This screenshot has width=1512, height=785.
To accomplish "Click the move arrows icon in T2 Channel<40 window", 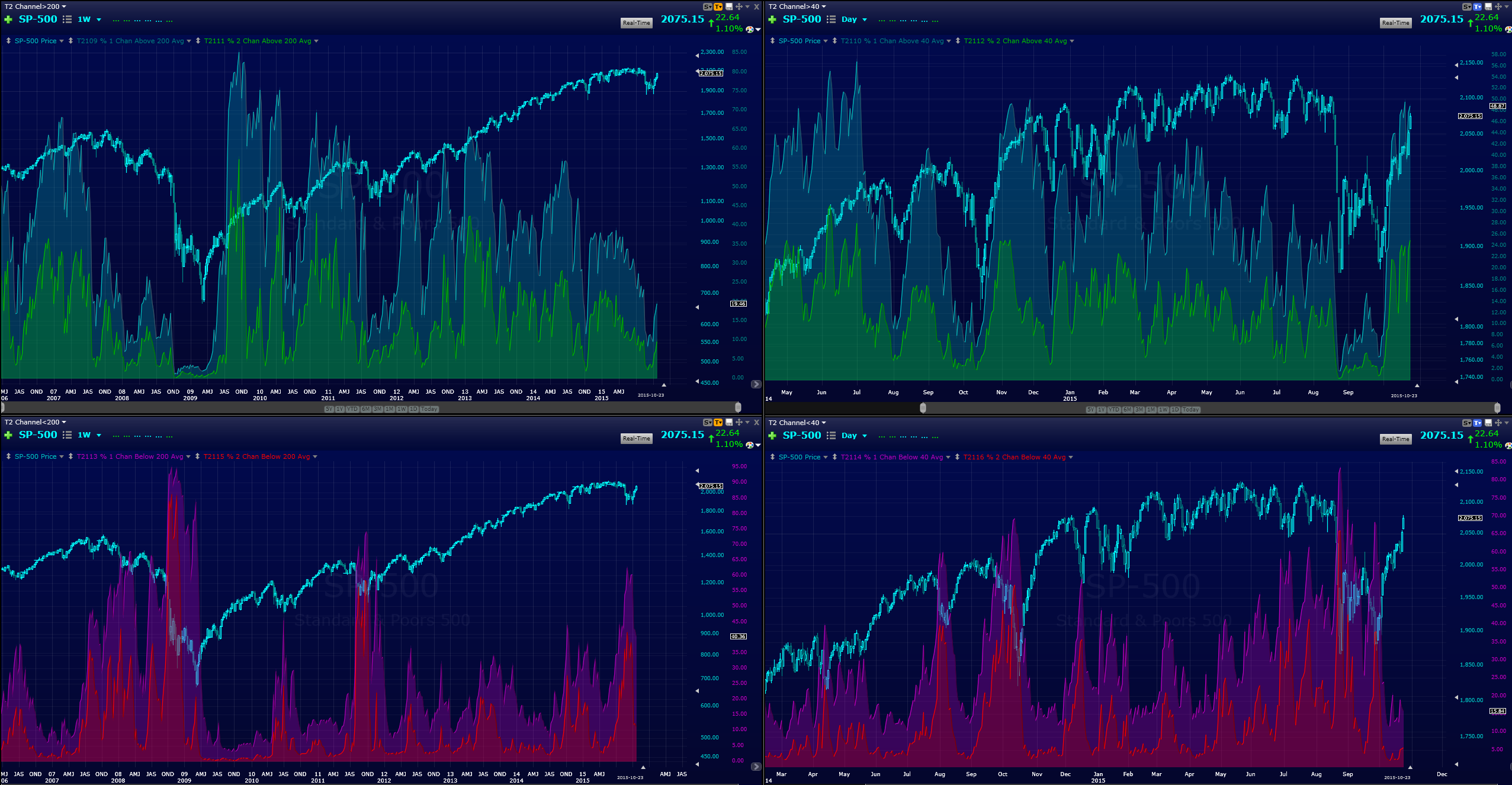I will point(1498,423).
